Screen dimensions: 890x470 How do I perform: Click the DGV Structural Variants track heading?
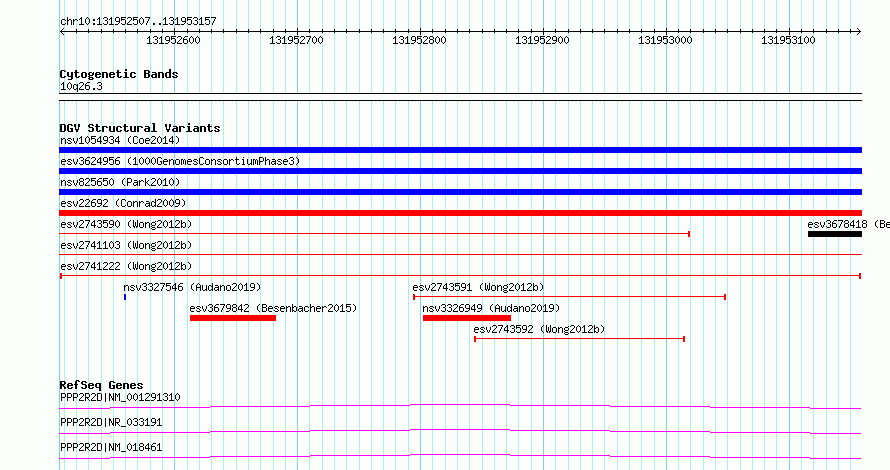pos(140,128)
